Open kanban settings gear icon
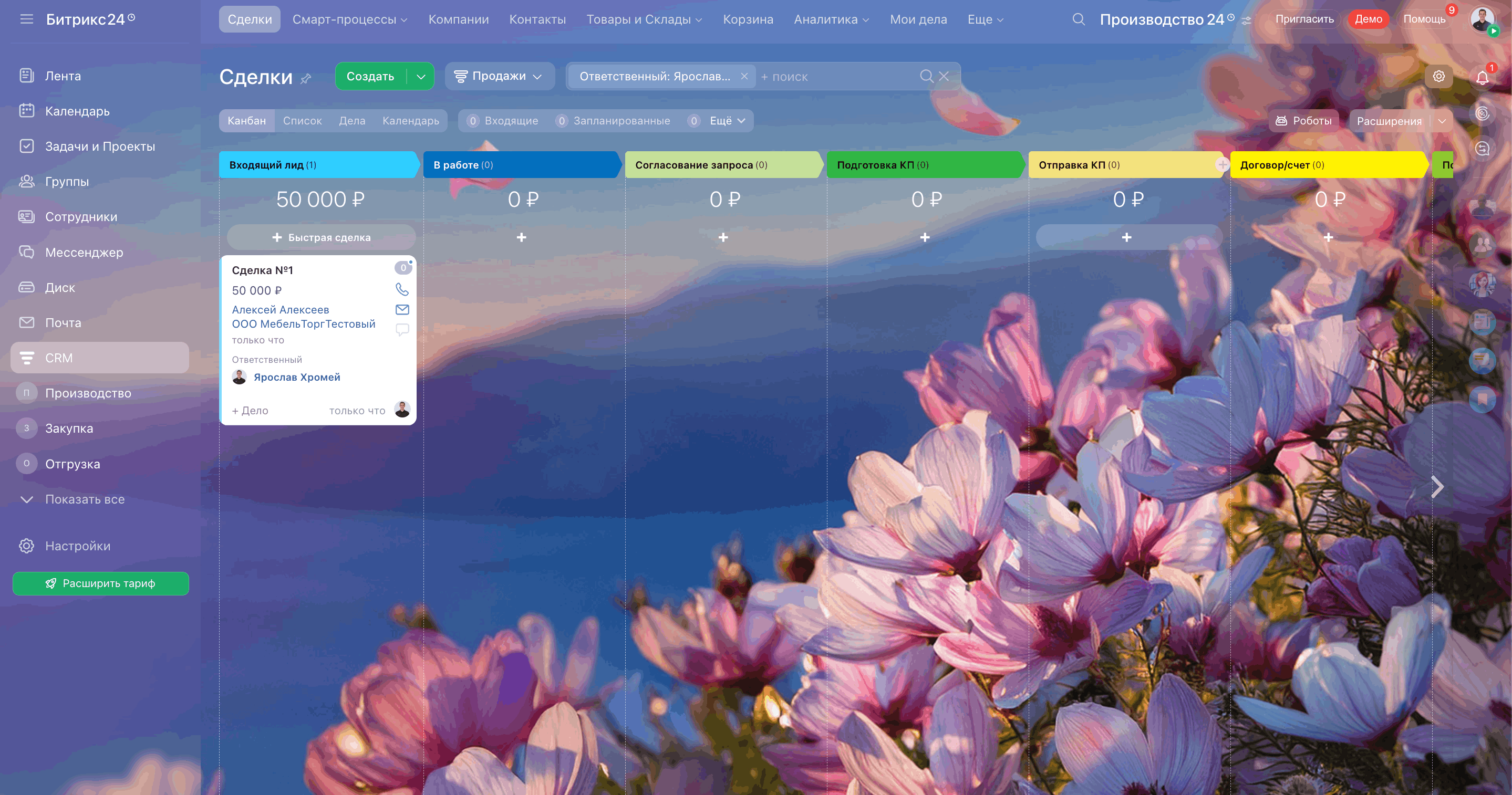 [x=1438, y=76]
